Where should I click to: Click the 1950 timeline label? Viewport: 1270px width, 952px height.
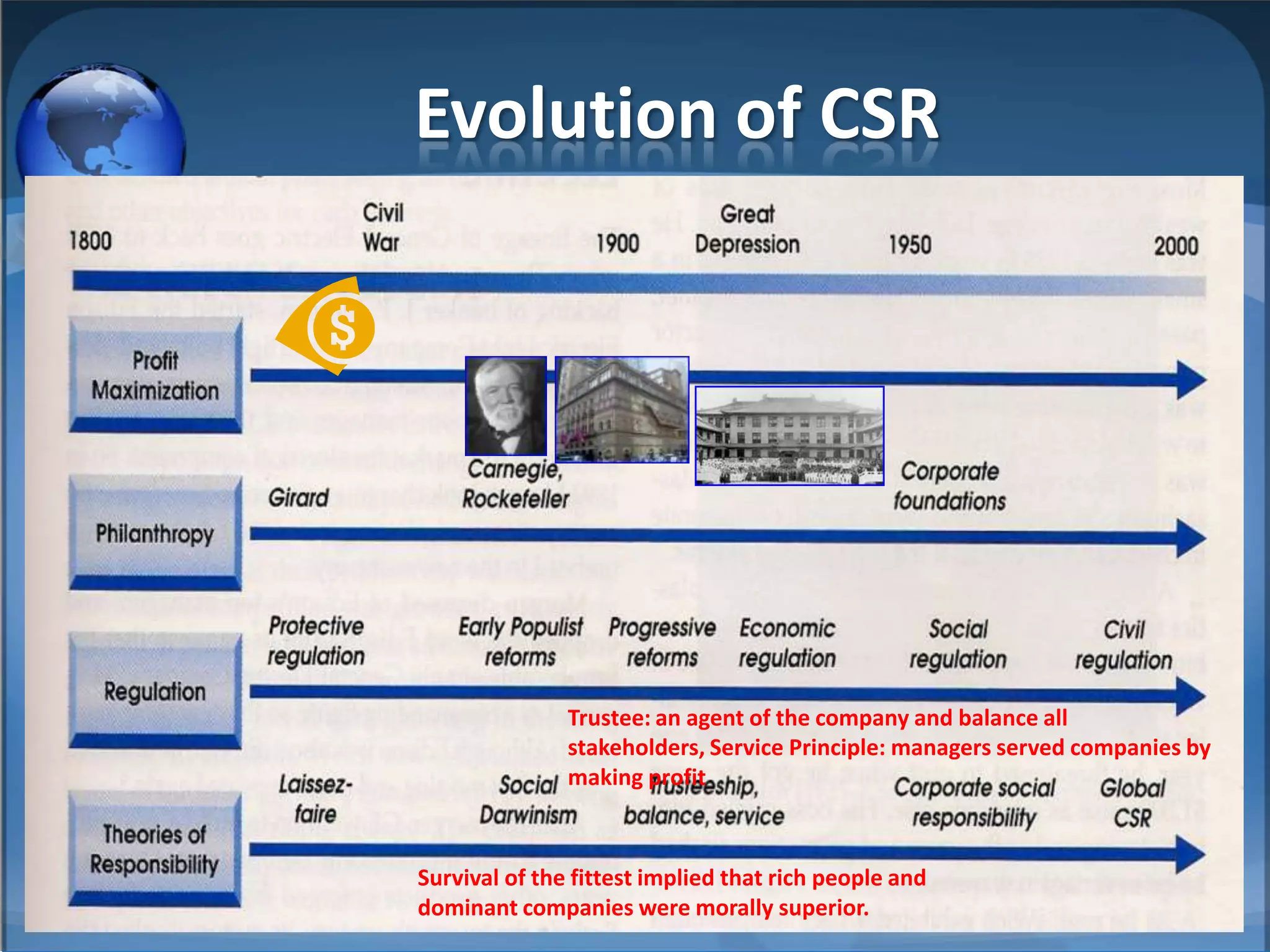coord(910,245)
